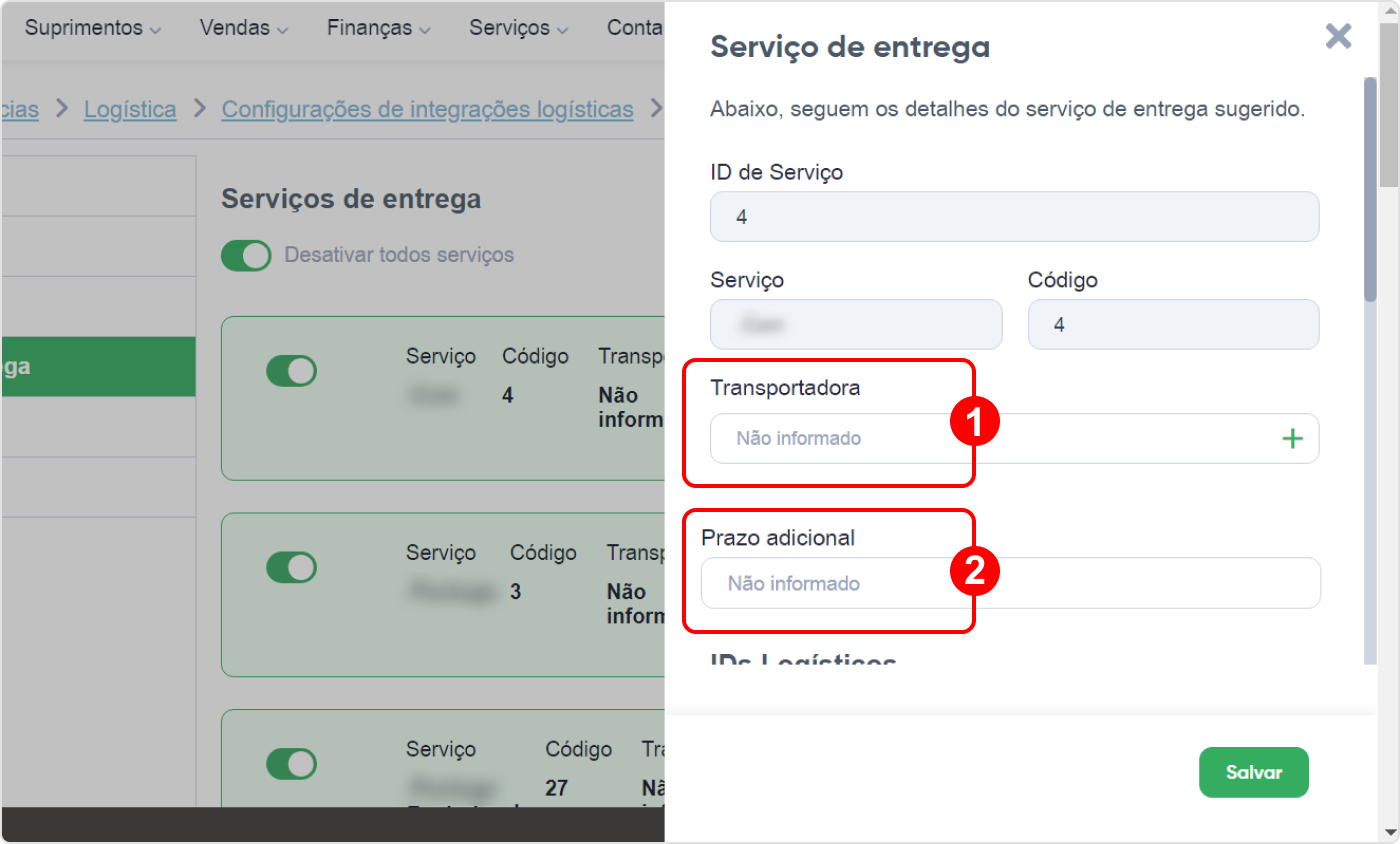The height and width of the screenshot is (844, 1400).
Task: Close the Serviço de entrega panel
Action: point(1338,37)
